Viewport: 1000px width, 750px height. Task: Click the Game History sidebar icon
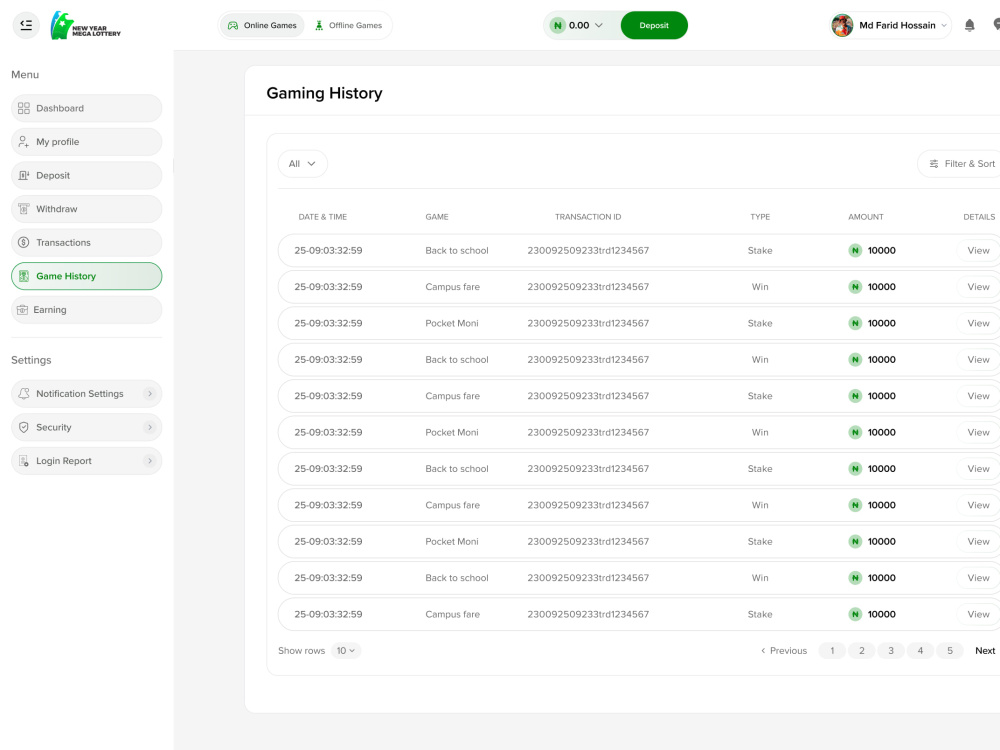click(24, 276)
